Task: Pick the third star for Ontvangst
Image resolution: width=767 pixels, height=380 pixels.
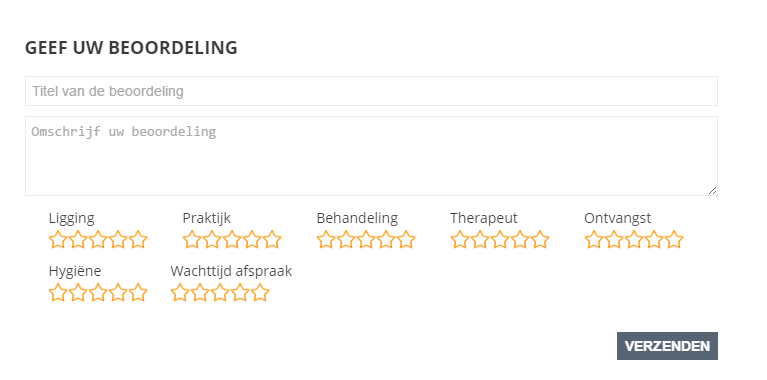Action: 633,240
